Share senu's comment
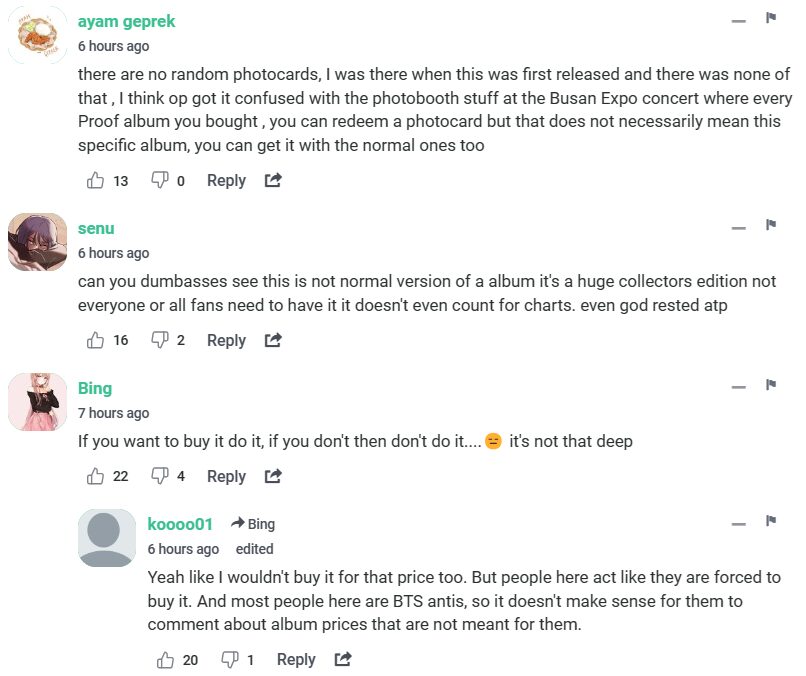 pos(273,340)
